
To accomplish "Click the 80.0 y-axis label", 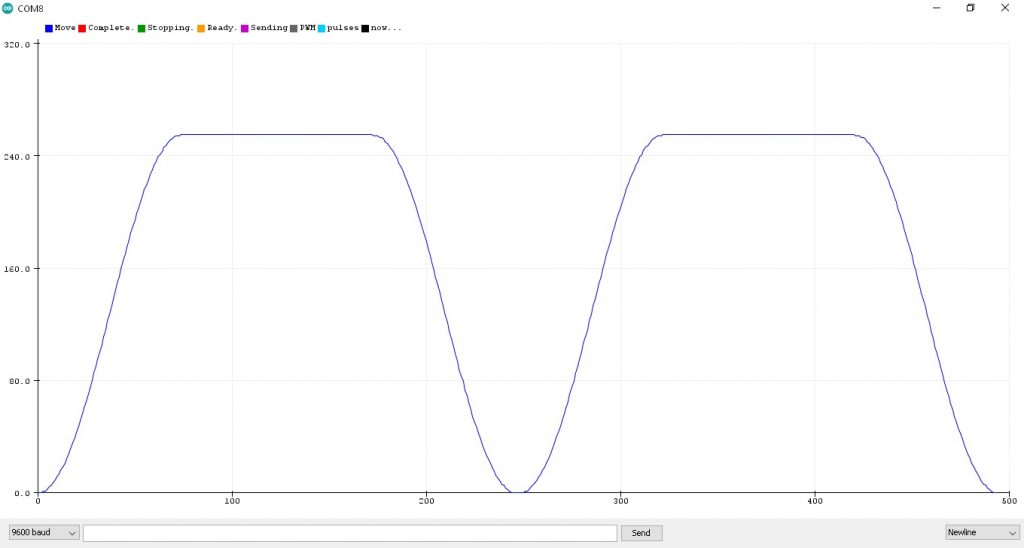I will pyautogui.click(x=20, y=381).
